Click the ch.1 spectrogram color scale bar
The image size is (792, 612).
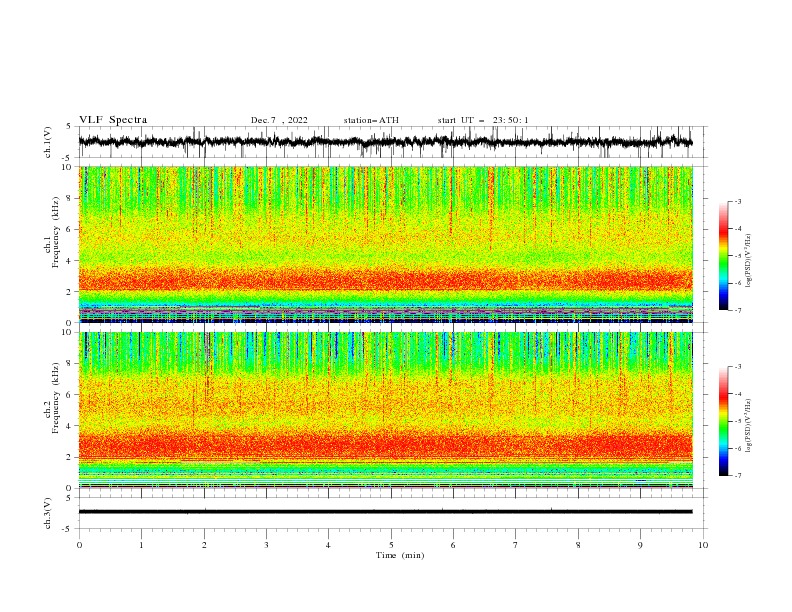(x=723, y=256)
